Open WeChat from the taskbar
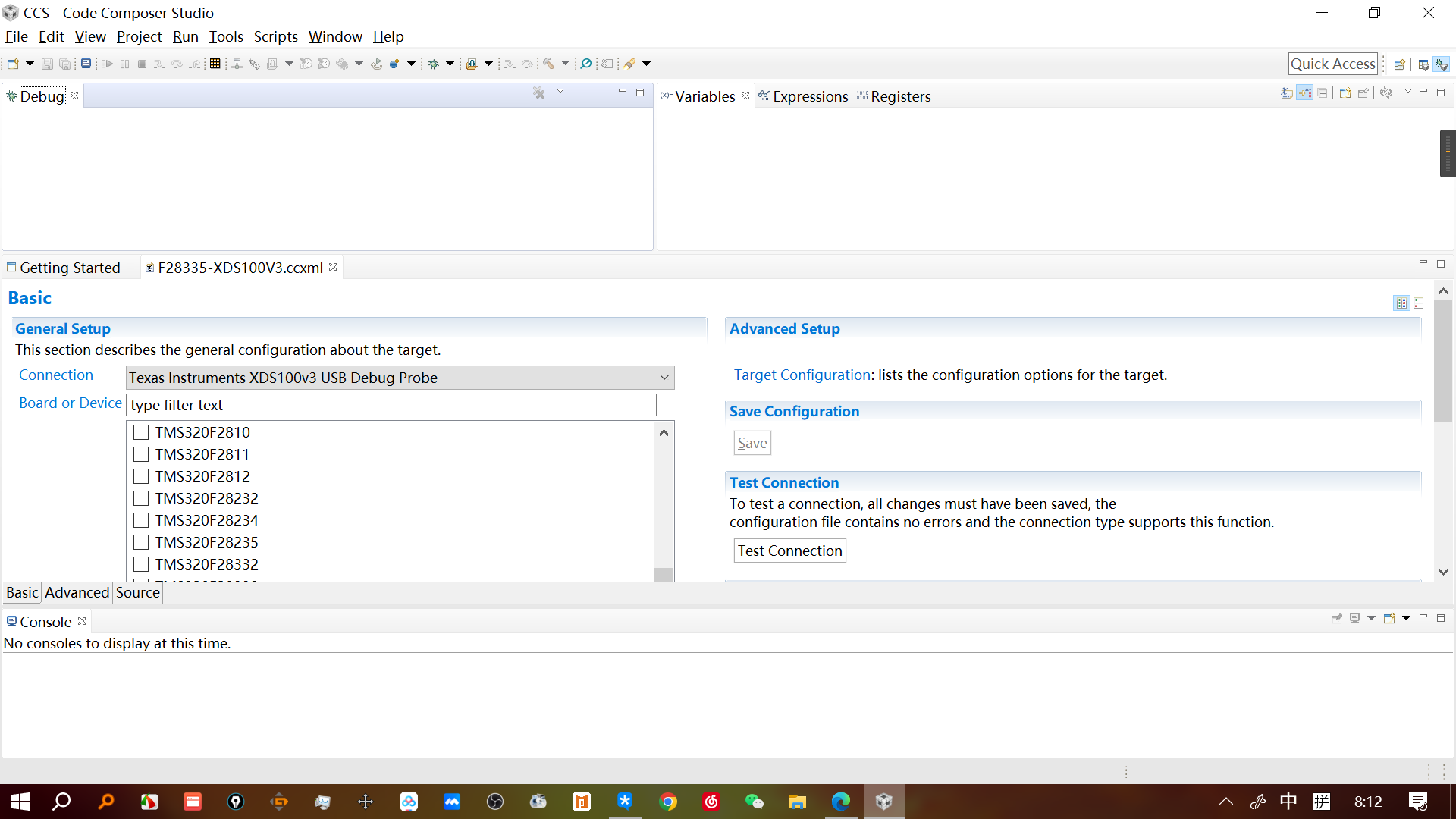 point(755,802)
